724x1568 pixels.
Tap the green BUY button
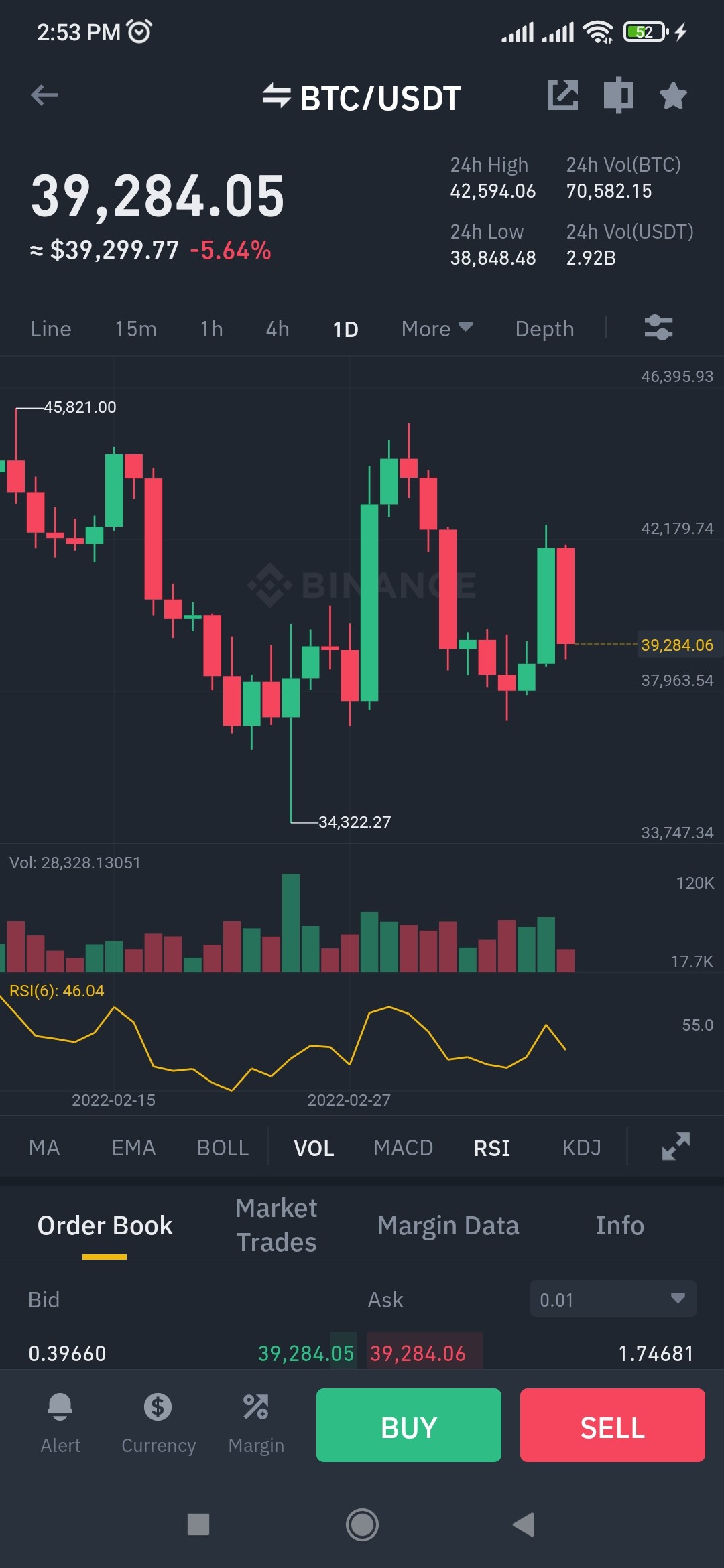[x=409, y=1425]
